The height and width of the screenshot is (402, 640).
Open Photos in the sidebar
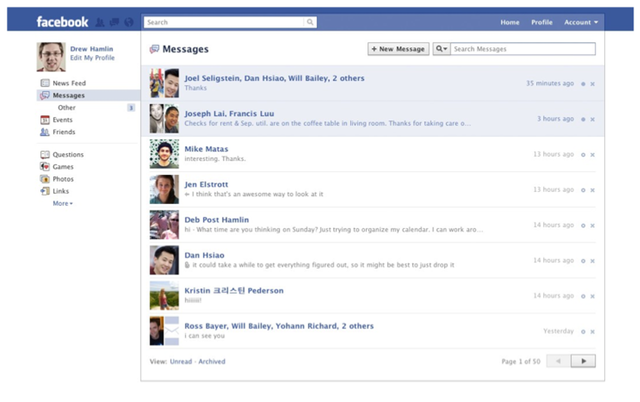point(63,179)
